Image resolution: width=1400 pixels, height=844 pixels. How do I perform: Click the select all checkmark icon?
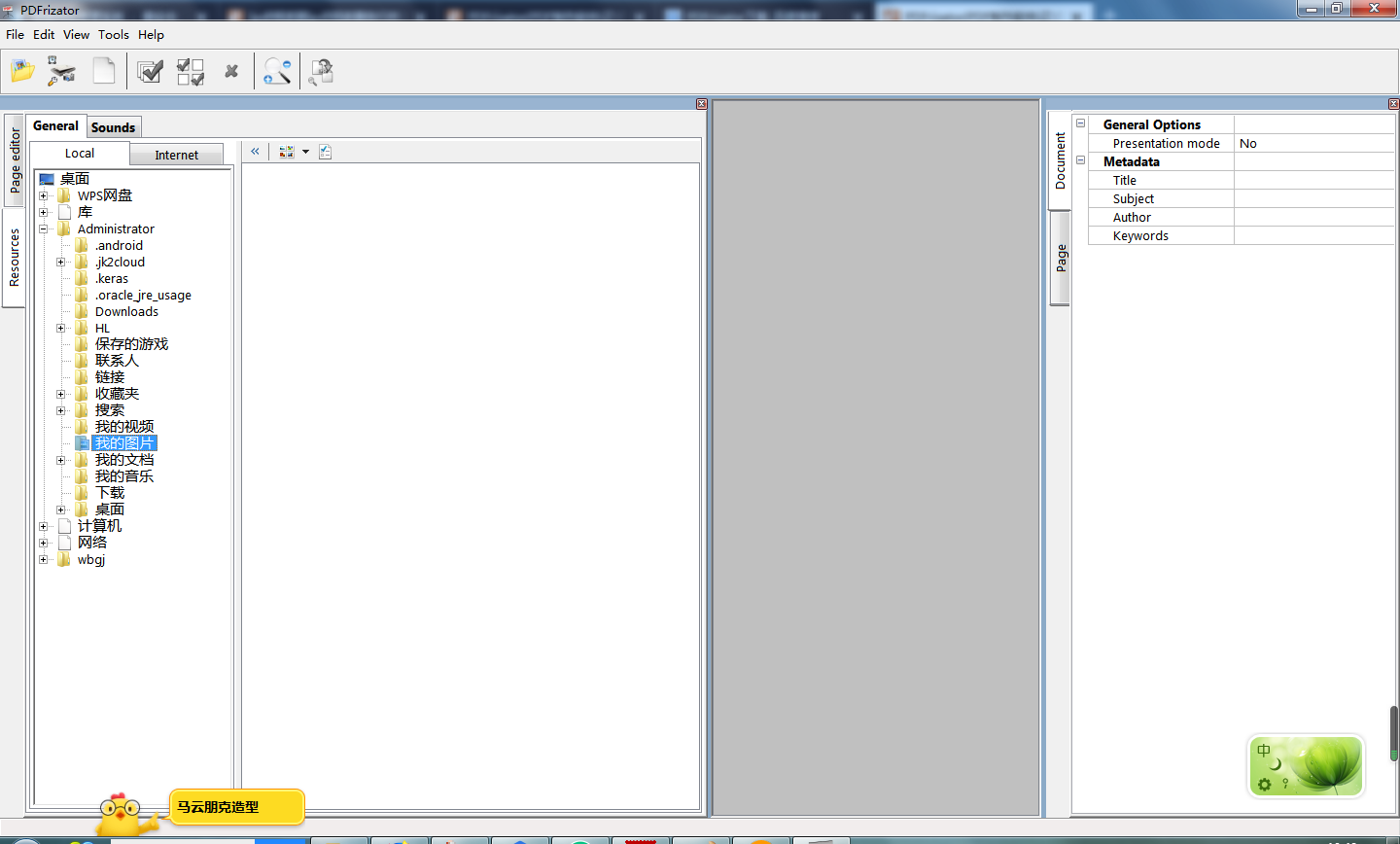[150, 71]
